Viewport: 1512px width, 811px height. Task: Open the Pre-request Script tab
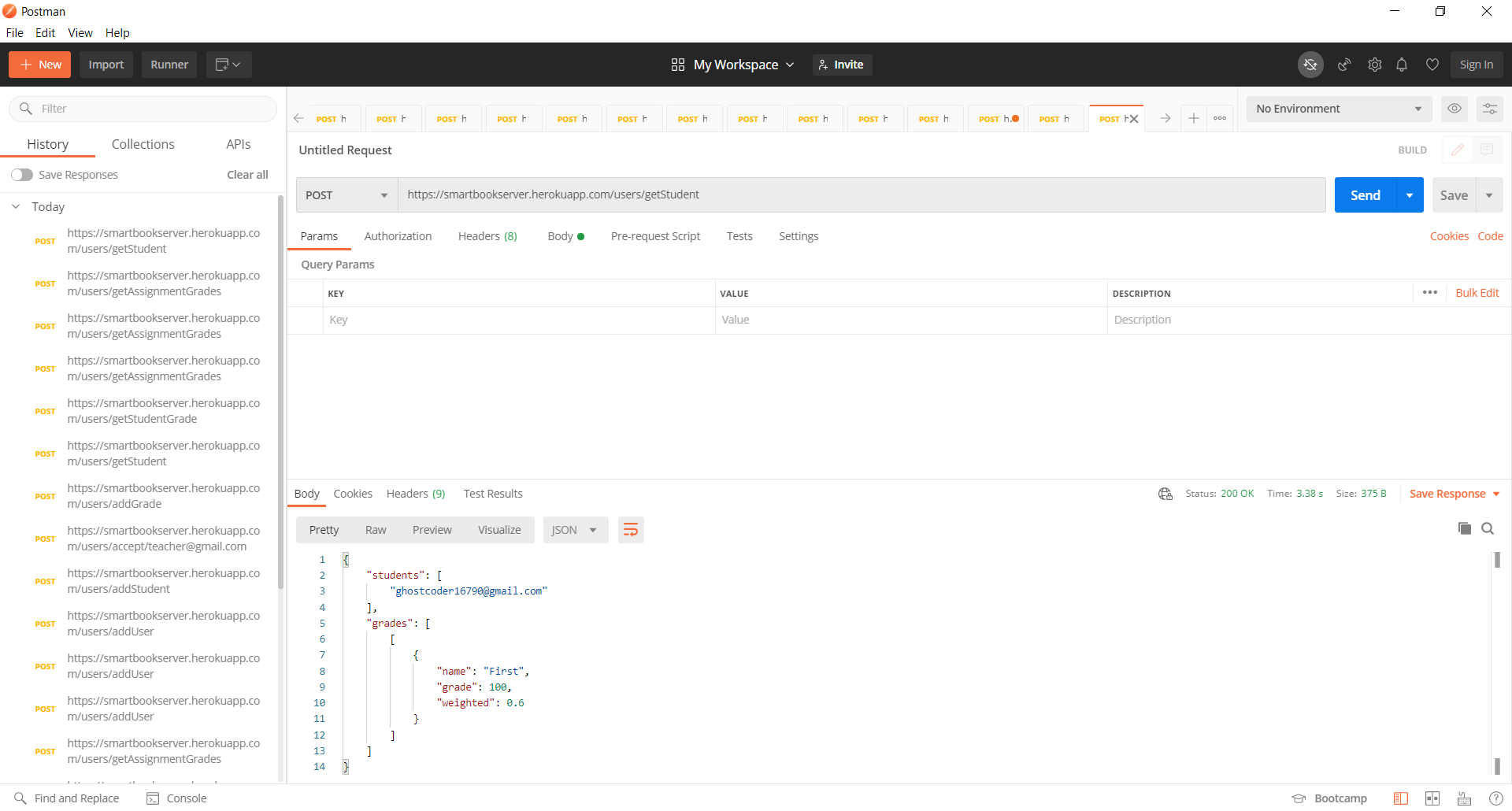click(655, 236)
